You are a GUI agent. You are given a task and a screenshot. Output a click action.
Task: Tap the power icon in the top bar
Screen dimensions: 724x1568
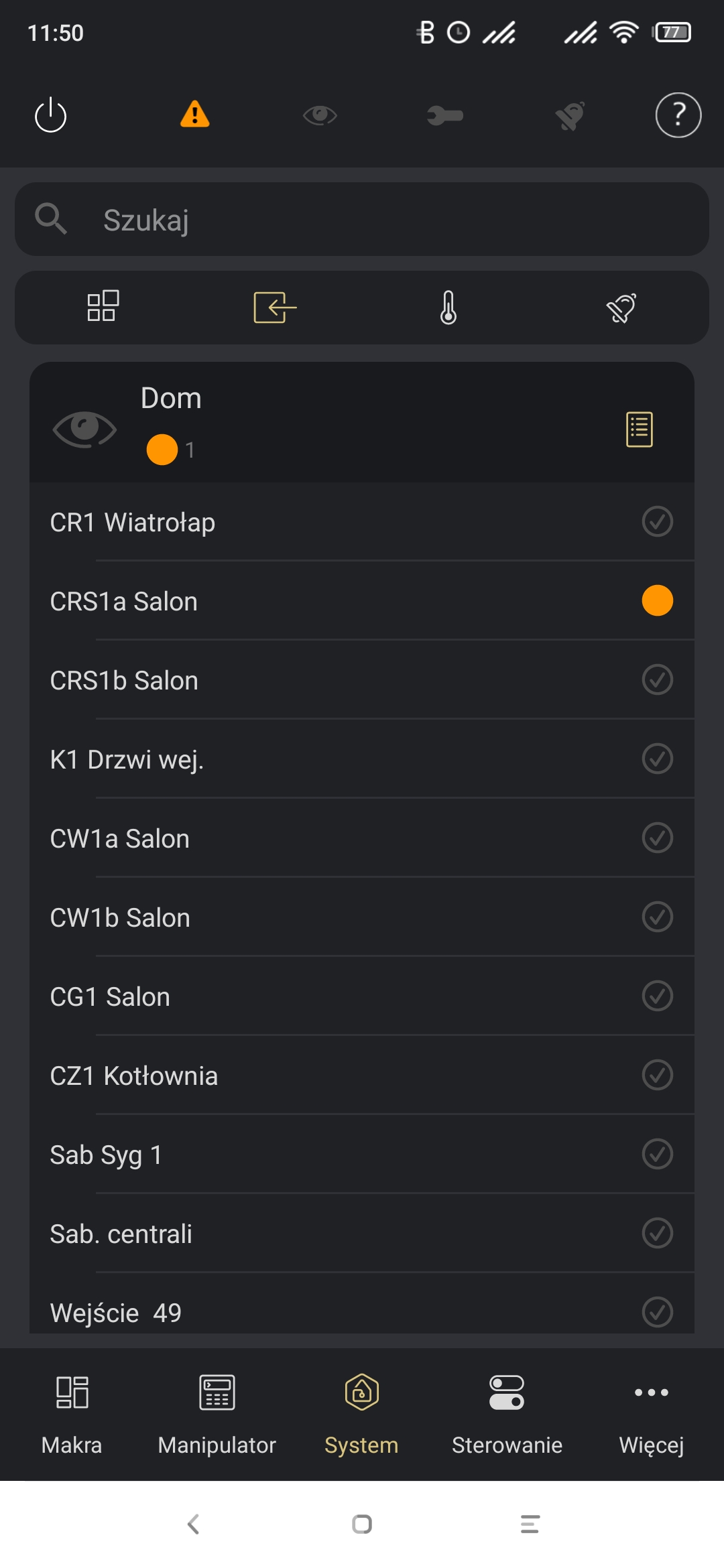coord(51,115)
